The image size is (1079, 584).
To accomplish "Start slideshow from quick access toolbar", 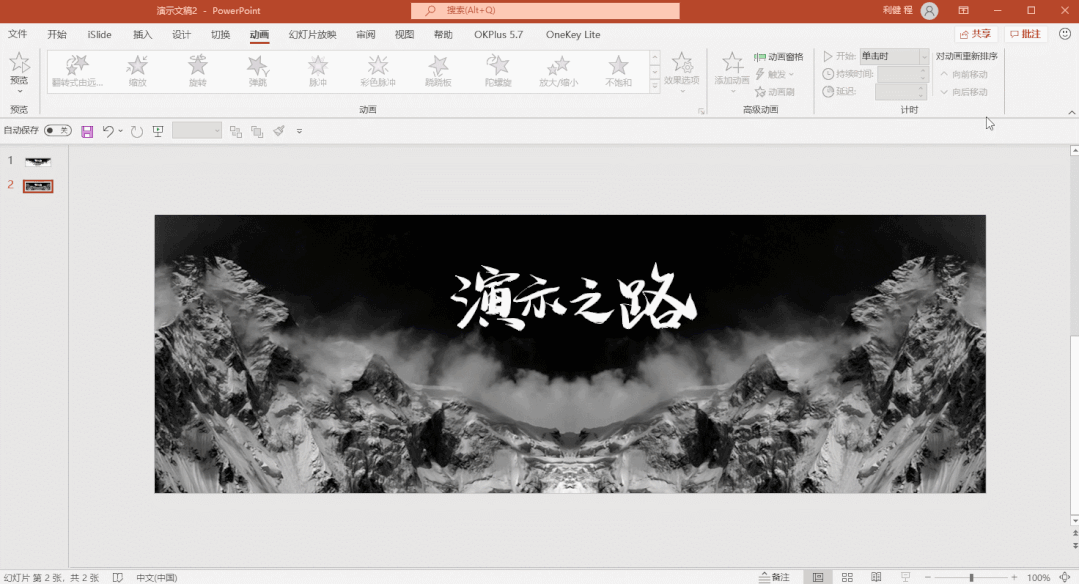I will (158, 131).
